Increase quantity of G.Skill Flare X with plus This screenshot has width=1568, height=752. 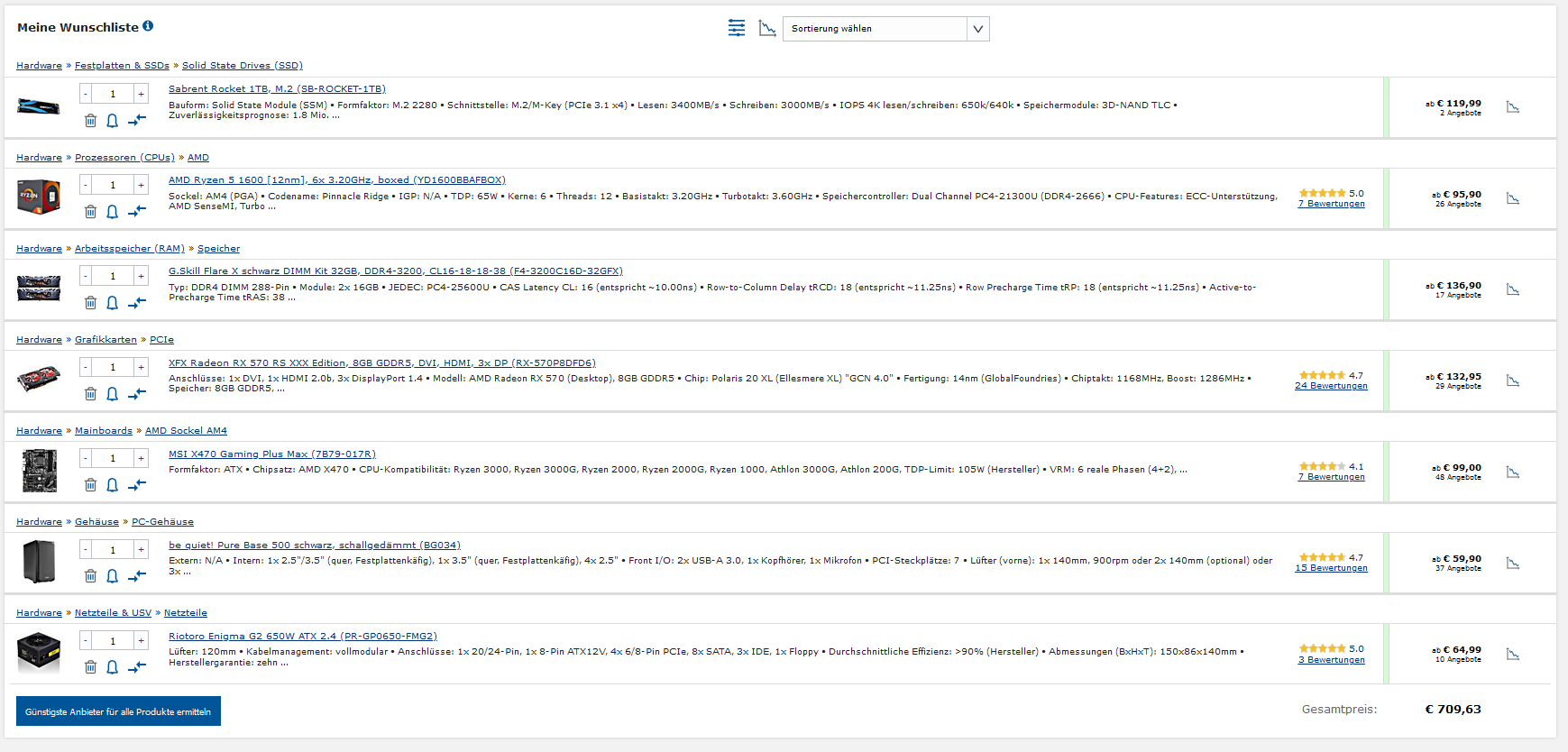(141, 276)
